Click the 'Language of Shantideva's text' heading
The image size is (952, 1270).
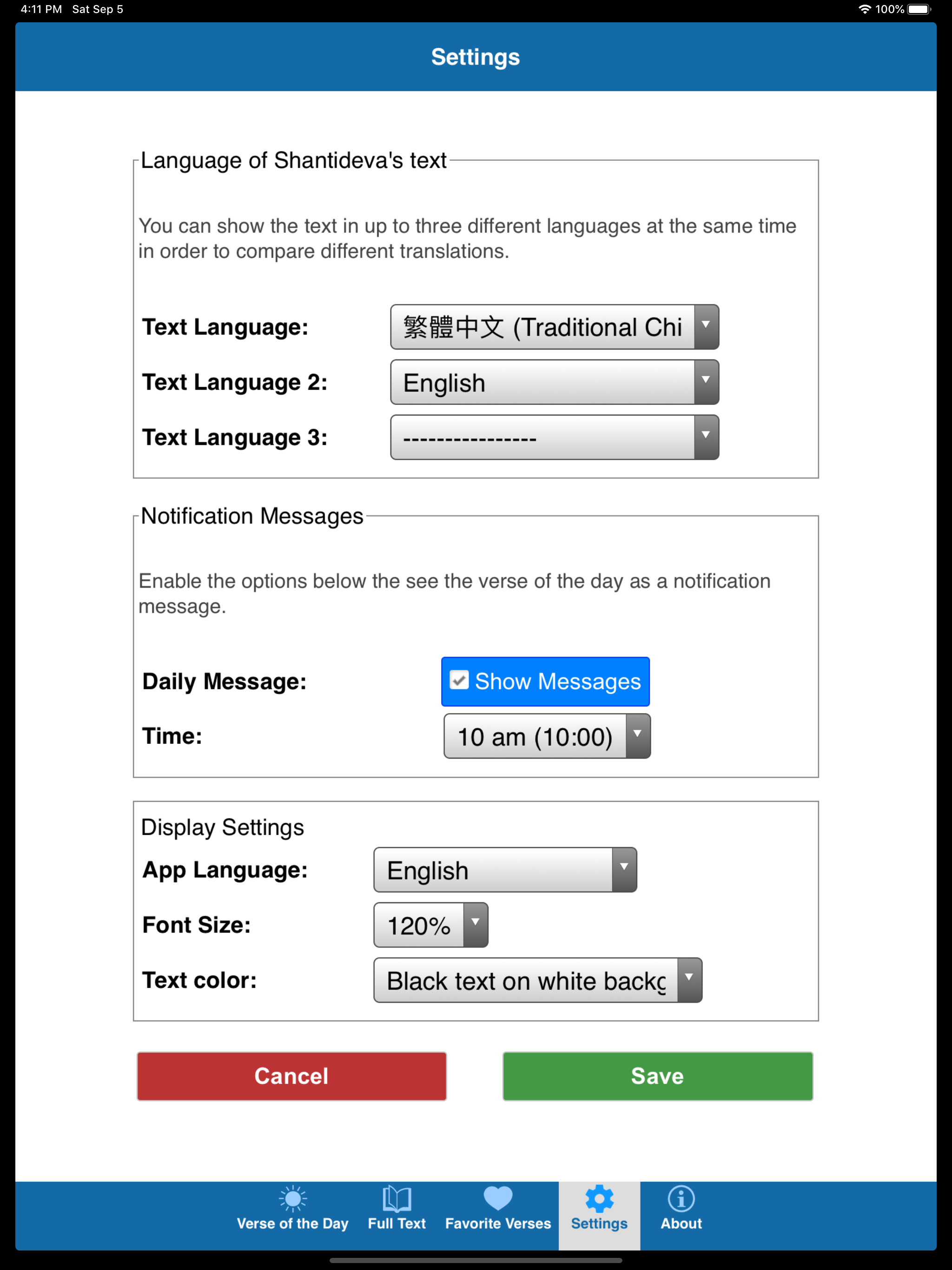click(293, 160)
